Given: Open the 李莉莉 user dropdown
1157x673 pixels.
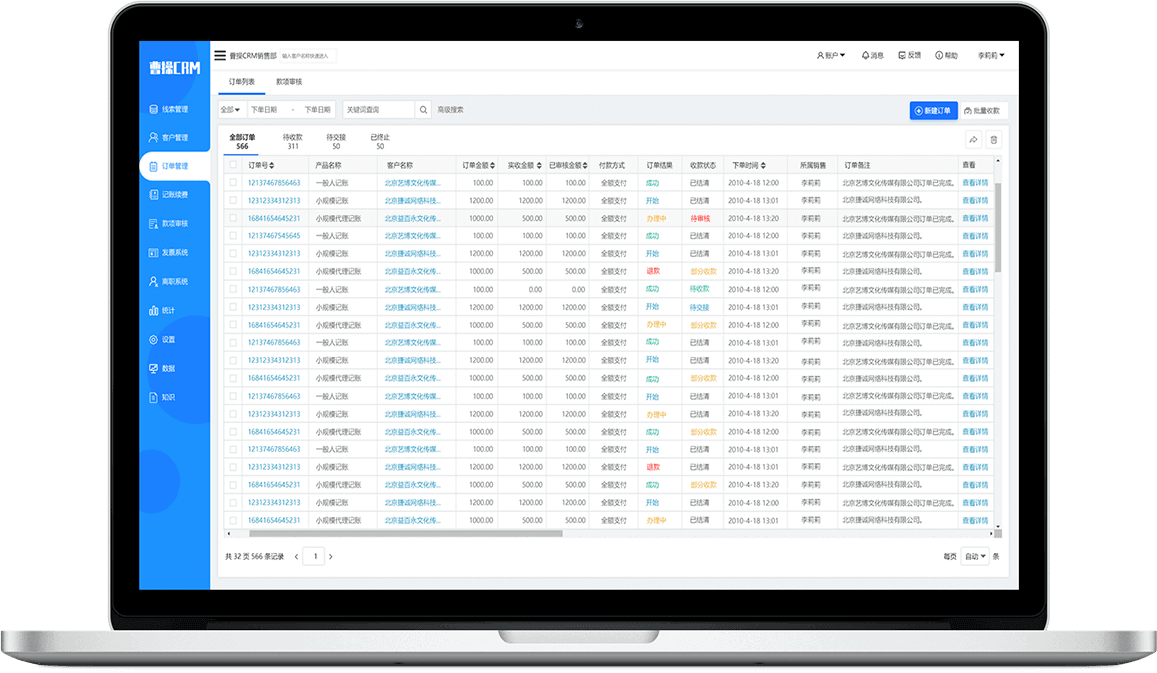Looking at the screenshot, I should (991, 55).
